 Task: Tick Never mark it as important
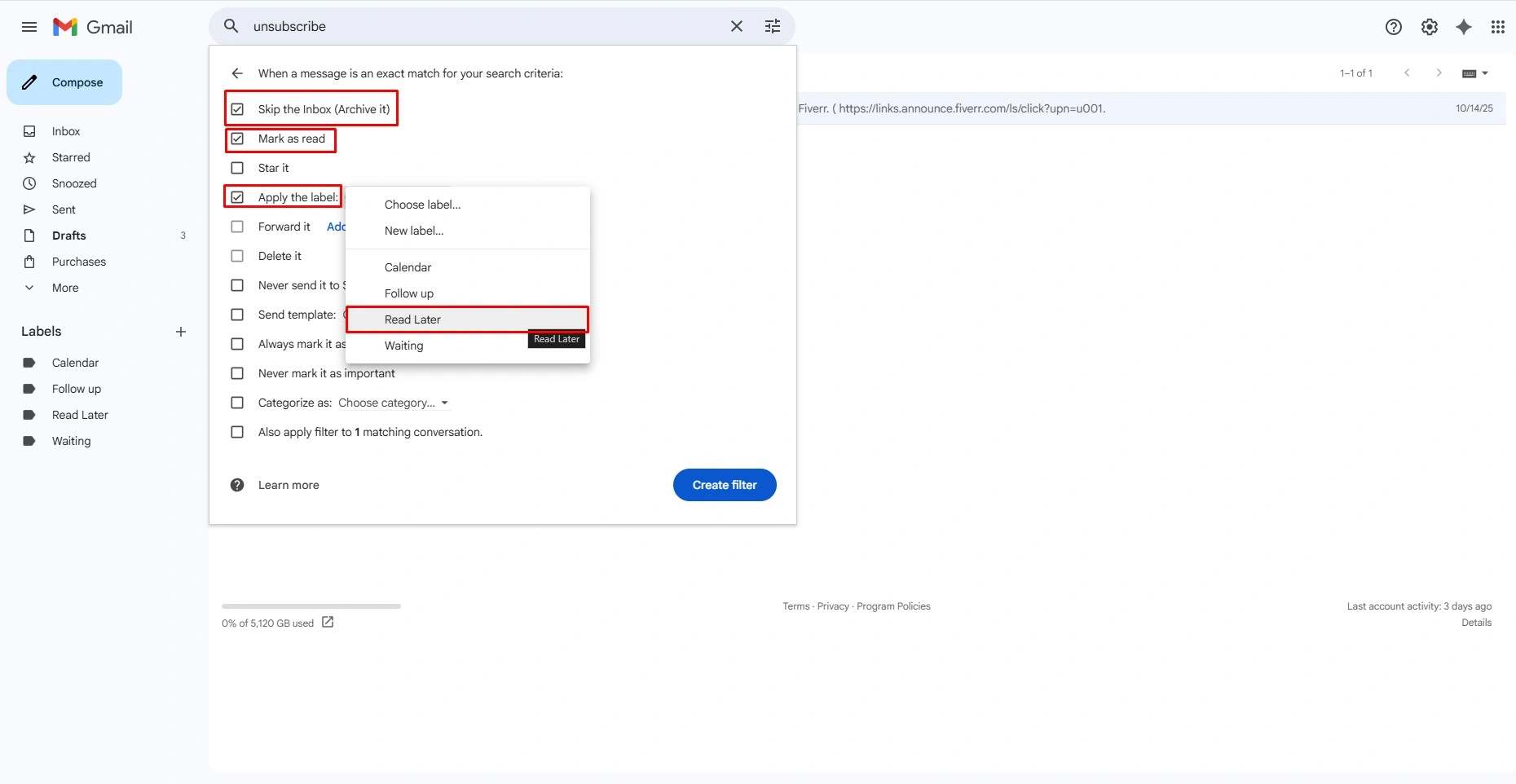pyautogui.click(x=237, y=373)
